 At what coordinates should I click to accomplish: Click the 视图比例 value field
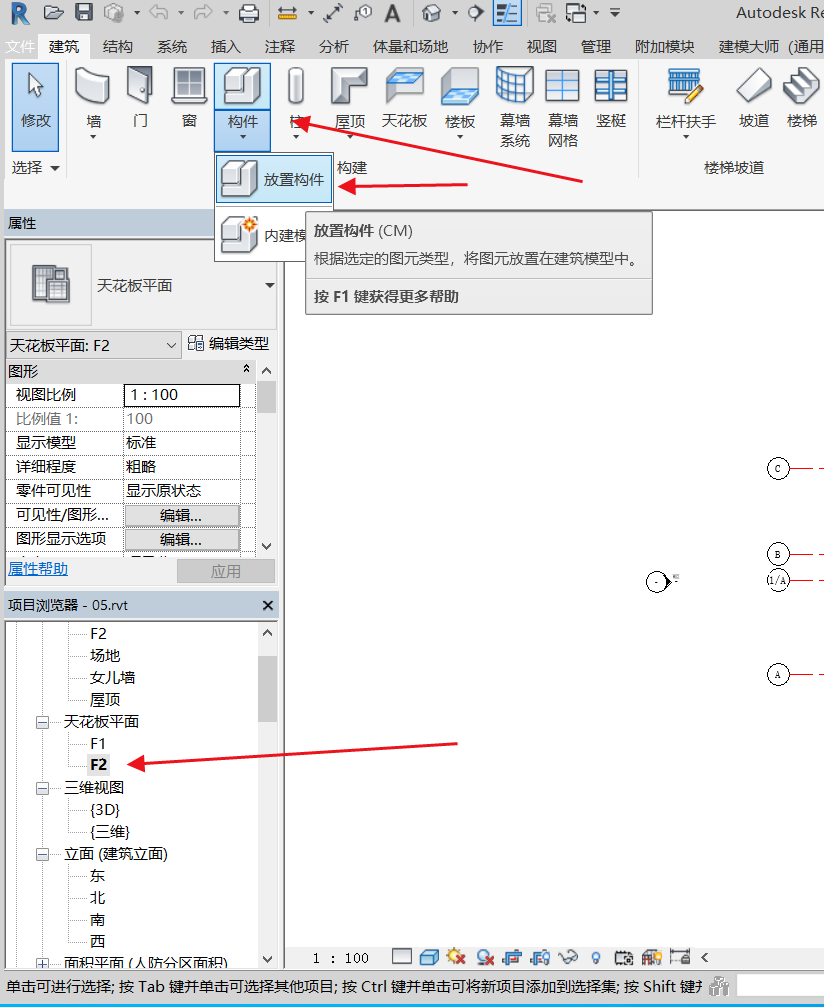tap(181, 395)
